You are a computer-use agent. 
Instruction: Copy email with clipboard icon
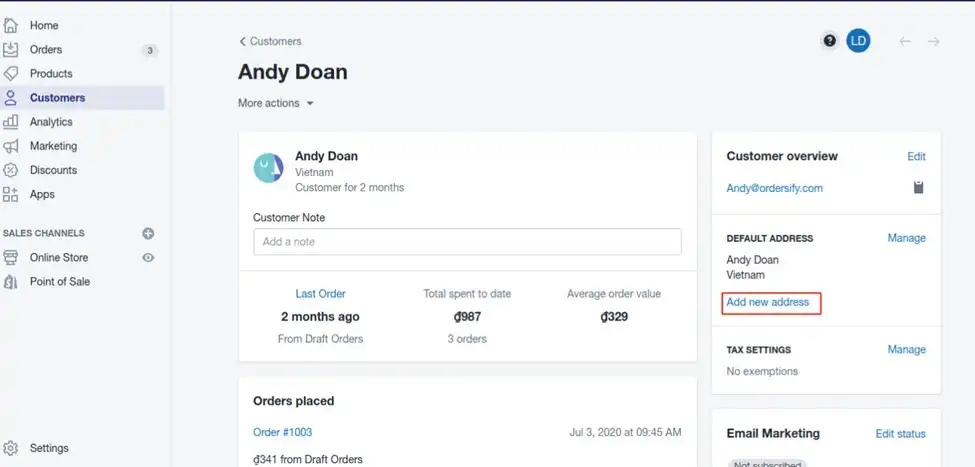pos(918,187)
